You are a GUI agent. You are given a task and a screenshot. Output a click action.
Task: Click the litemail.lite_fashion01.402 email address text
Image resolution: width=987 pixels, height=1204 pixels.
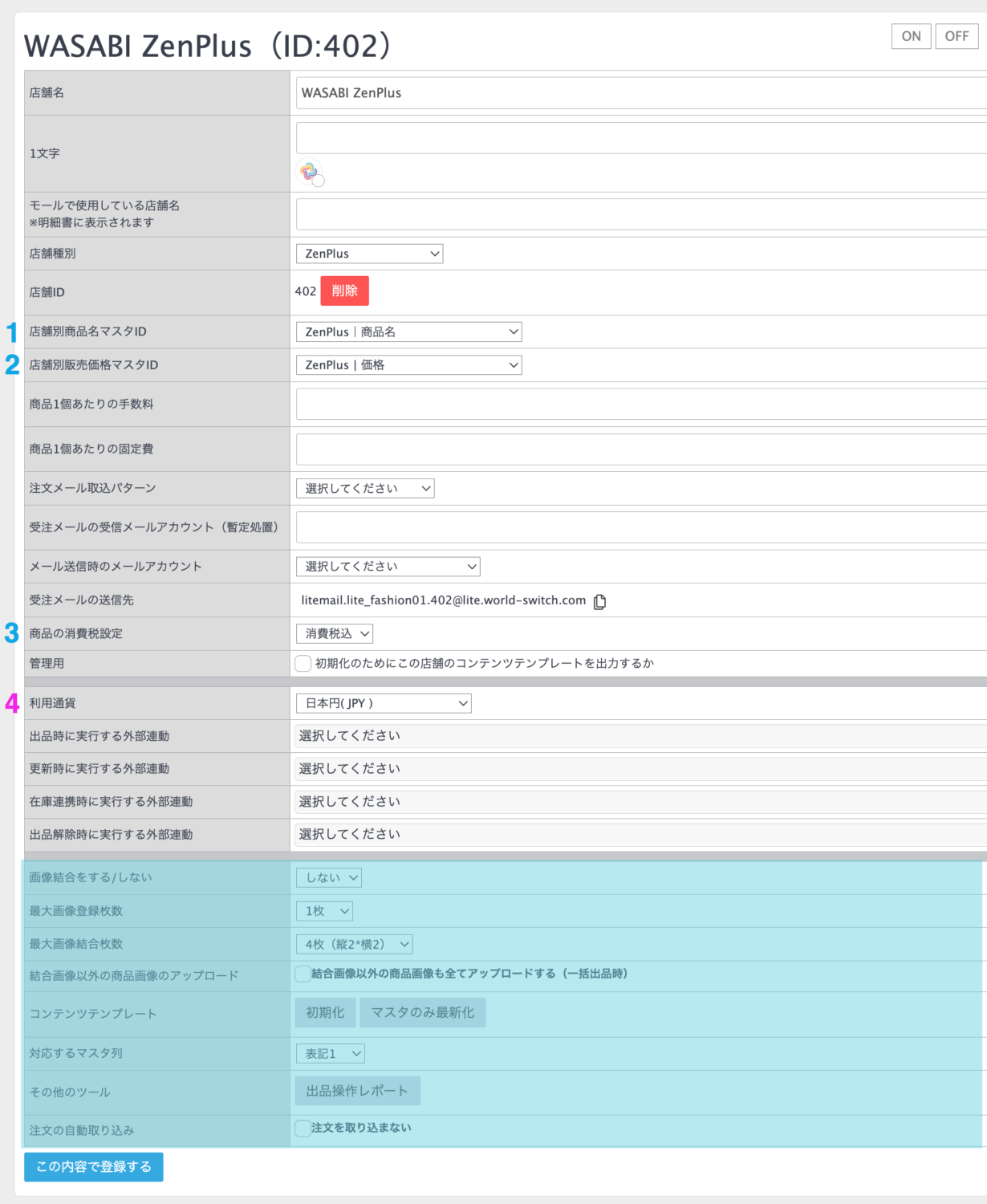coord(444,600)
